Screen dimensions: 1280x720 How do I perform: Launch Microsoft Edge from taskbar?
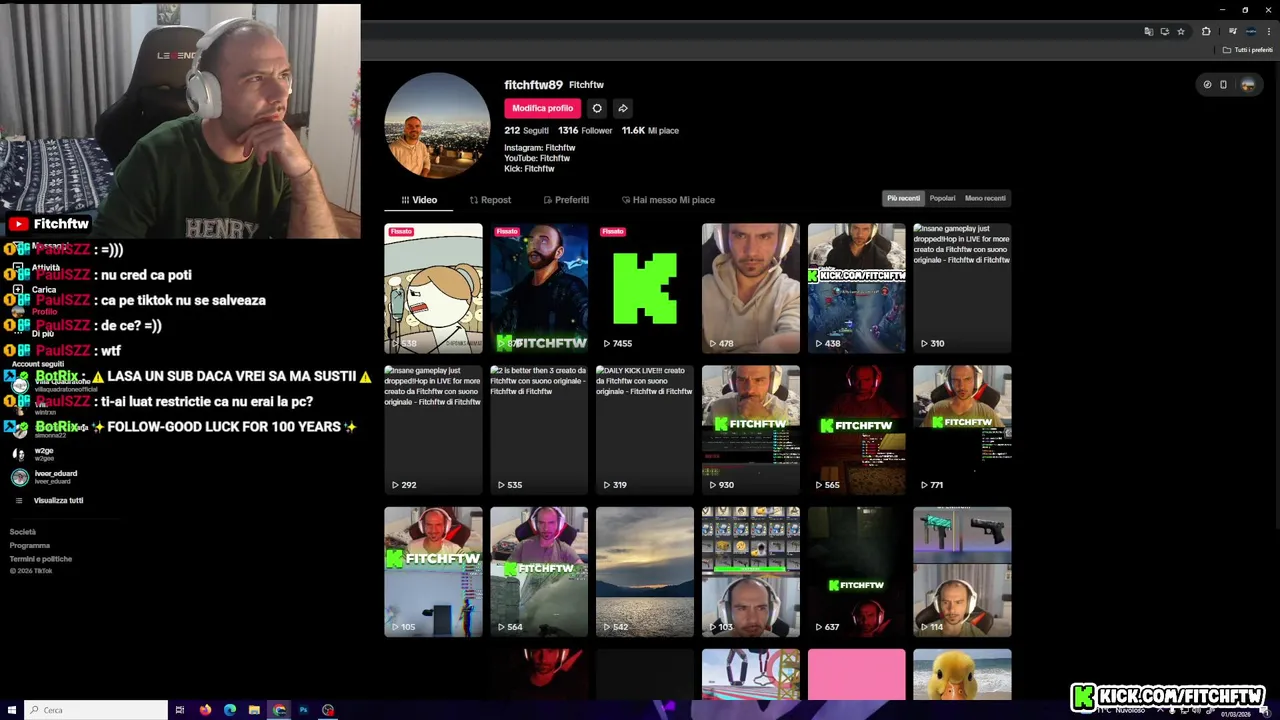[230, 710]
